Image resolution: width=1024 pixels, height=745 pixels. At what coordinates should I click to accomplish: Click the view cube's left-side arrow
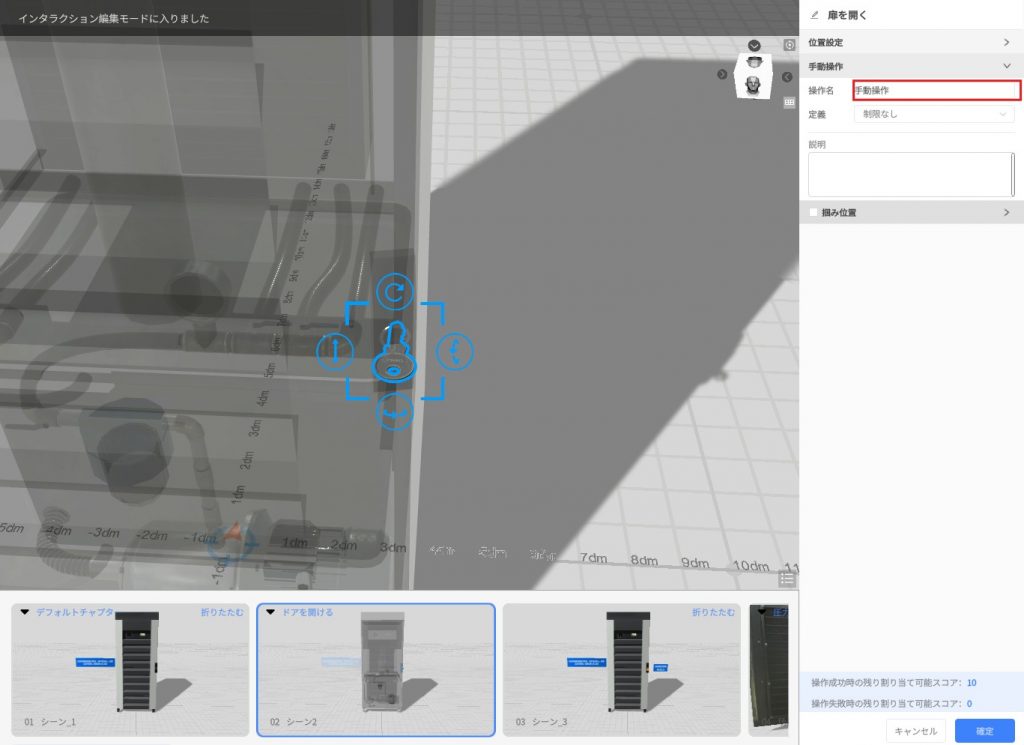click(x=722, y=75)
